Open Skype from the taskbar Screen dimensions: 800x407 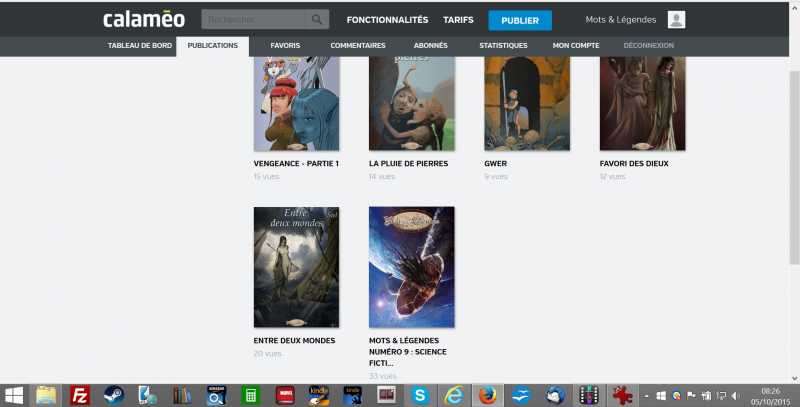[x=420, y=394]
